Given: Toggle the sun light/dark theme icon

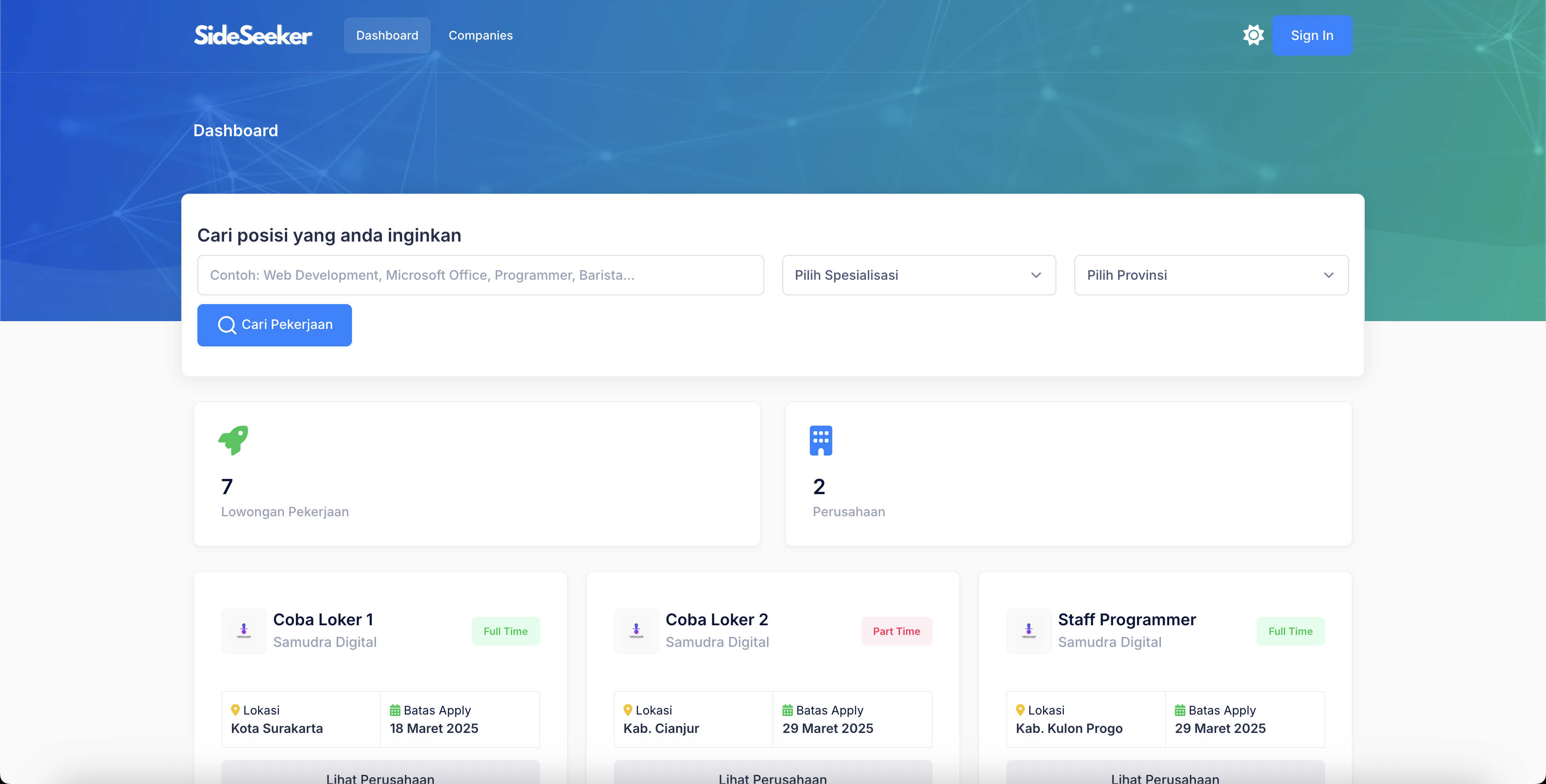Looking at the screenshot, I should pyautogui.click(x=1253, y=35).
